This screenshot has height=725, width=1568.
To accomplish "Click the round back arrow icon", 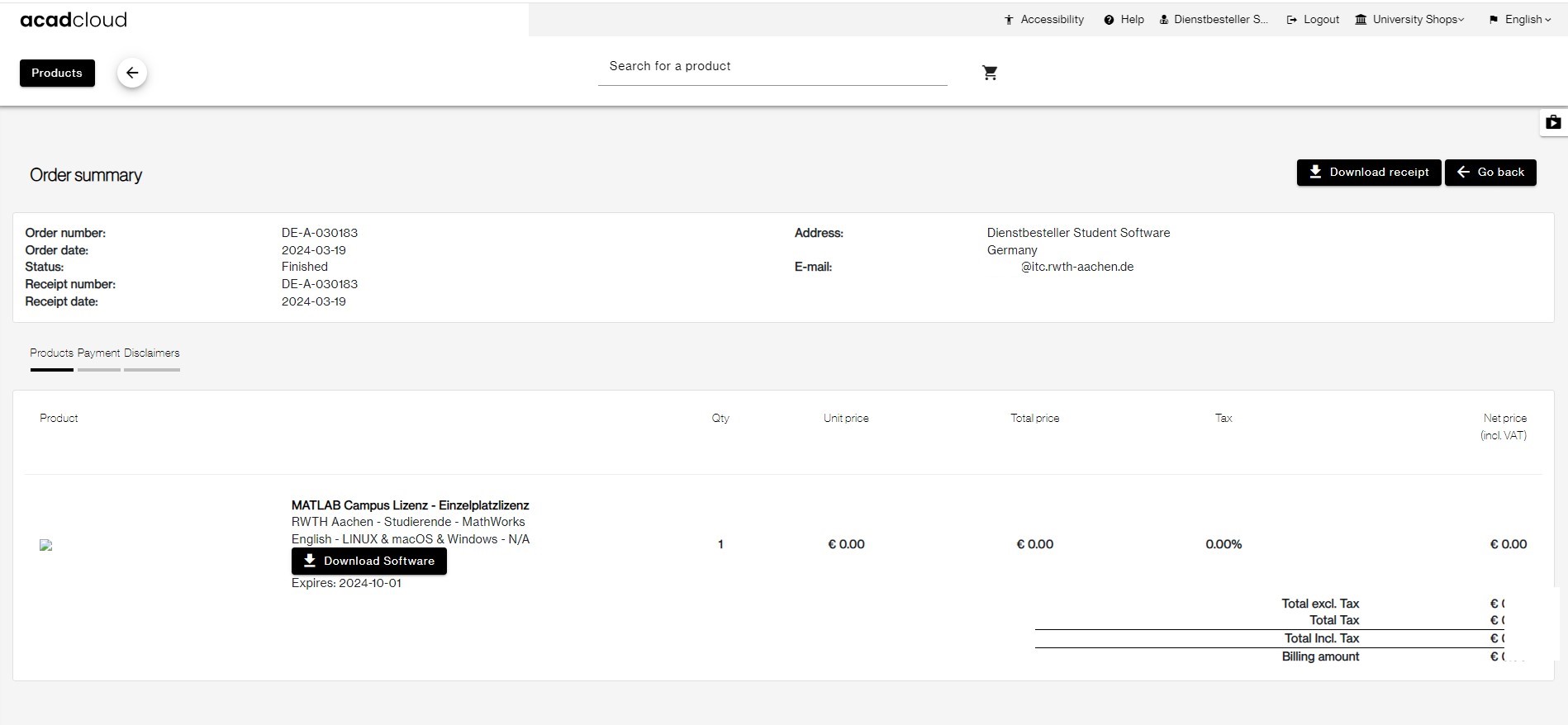I will click(132, 73).
